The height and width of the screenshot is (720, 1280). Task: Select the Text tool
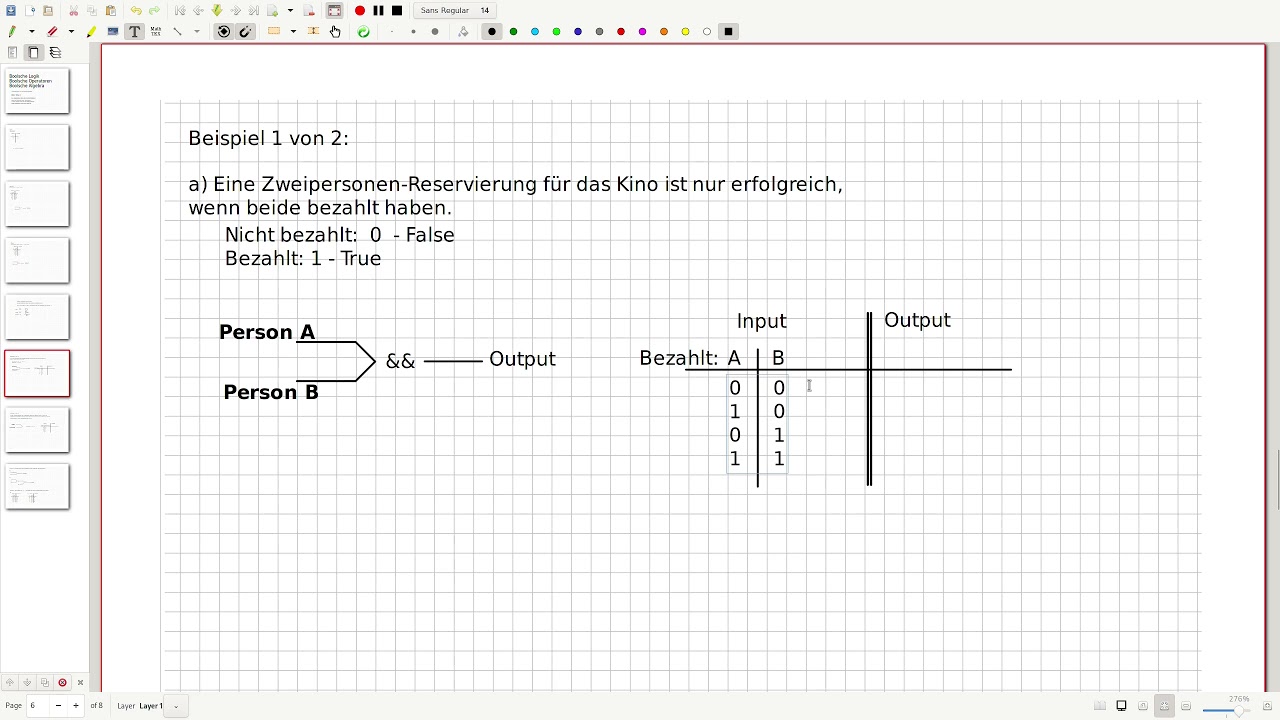click(135, 32)
